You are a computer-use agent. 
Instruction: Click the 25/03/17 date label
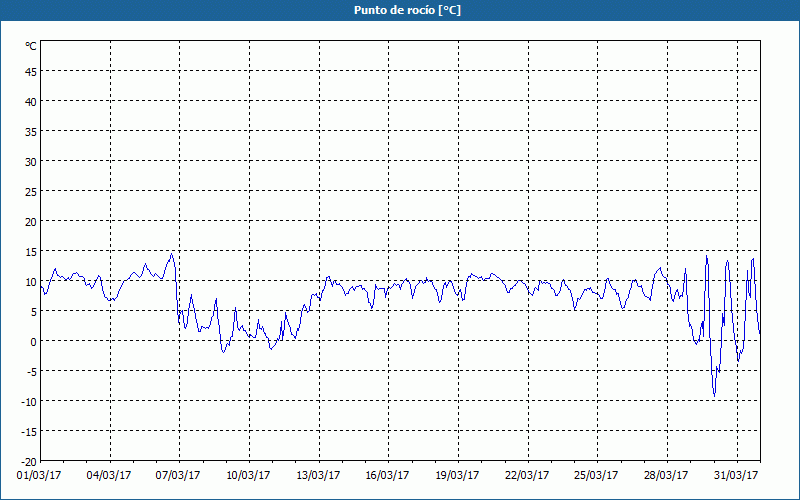pyautogui.click(x=596, y=476)
